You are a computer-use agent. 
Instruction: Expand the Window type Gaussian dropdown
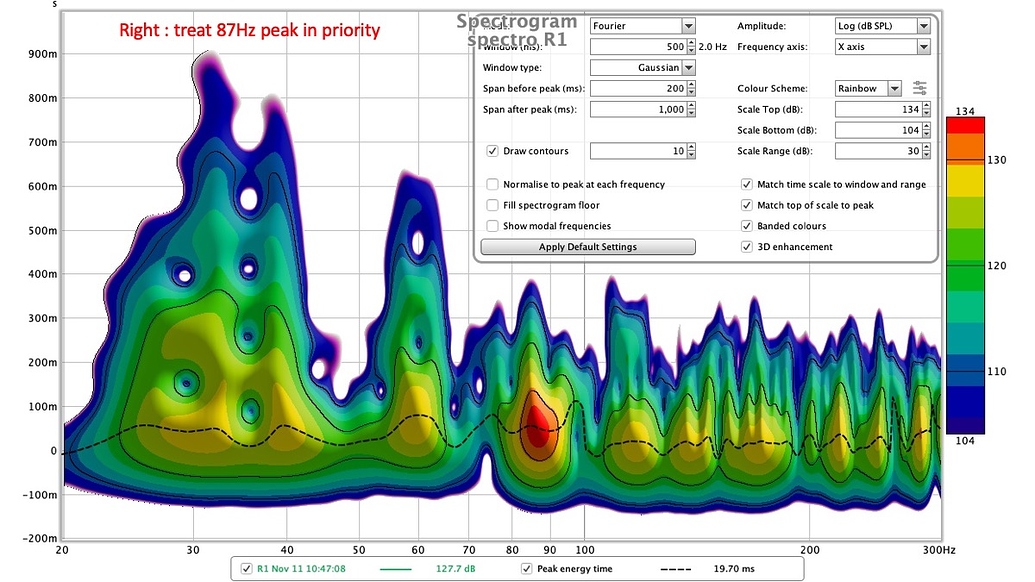(642, 67)
